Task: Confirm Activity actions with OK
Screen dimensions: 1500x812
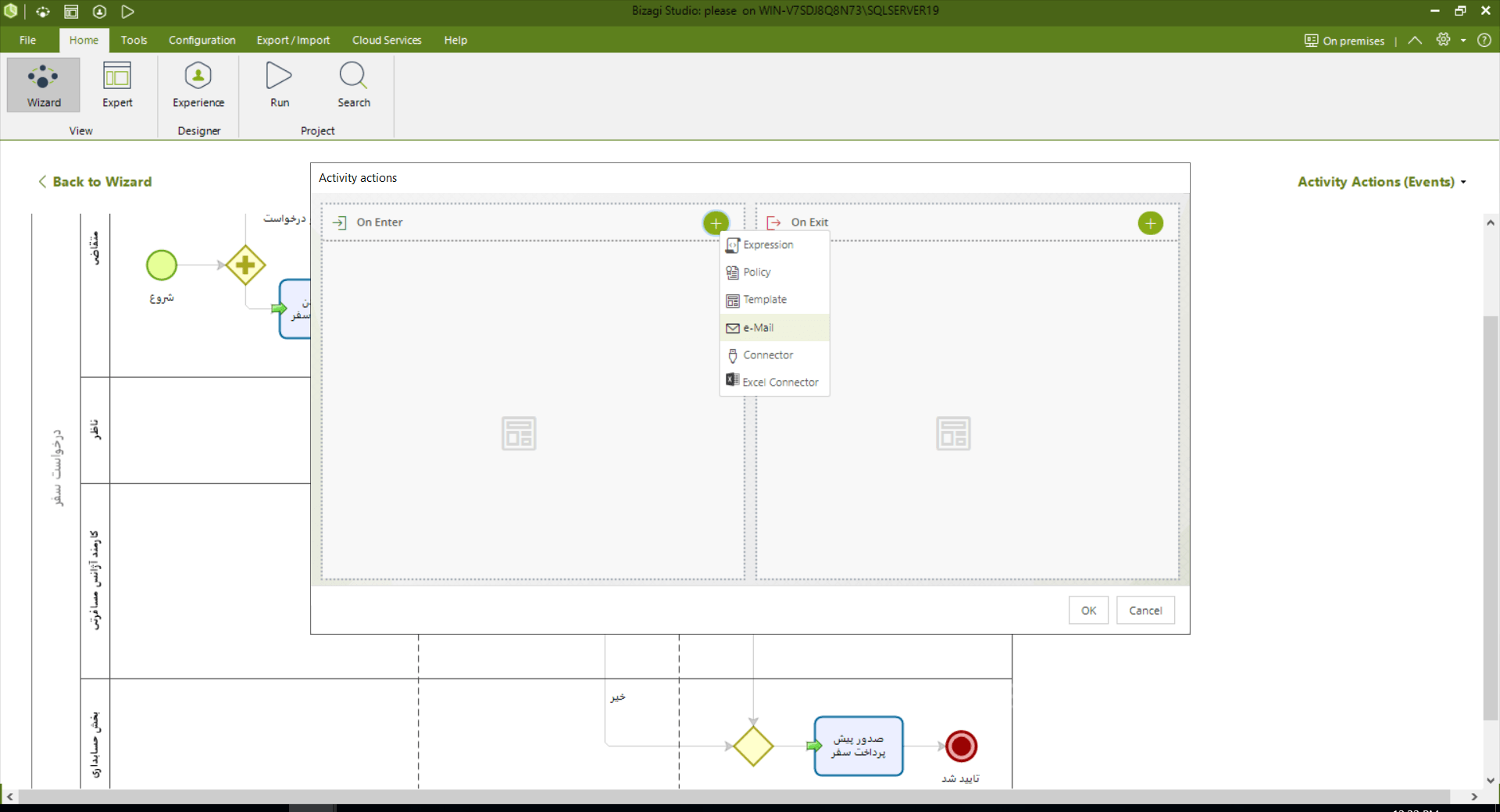Action: pos(1088,611)
